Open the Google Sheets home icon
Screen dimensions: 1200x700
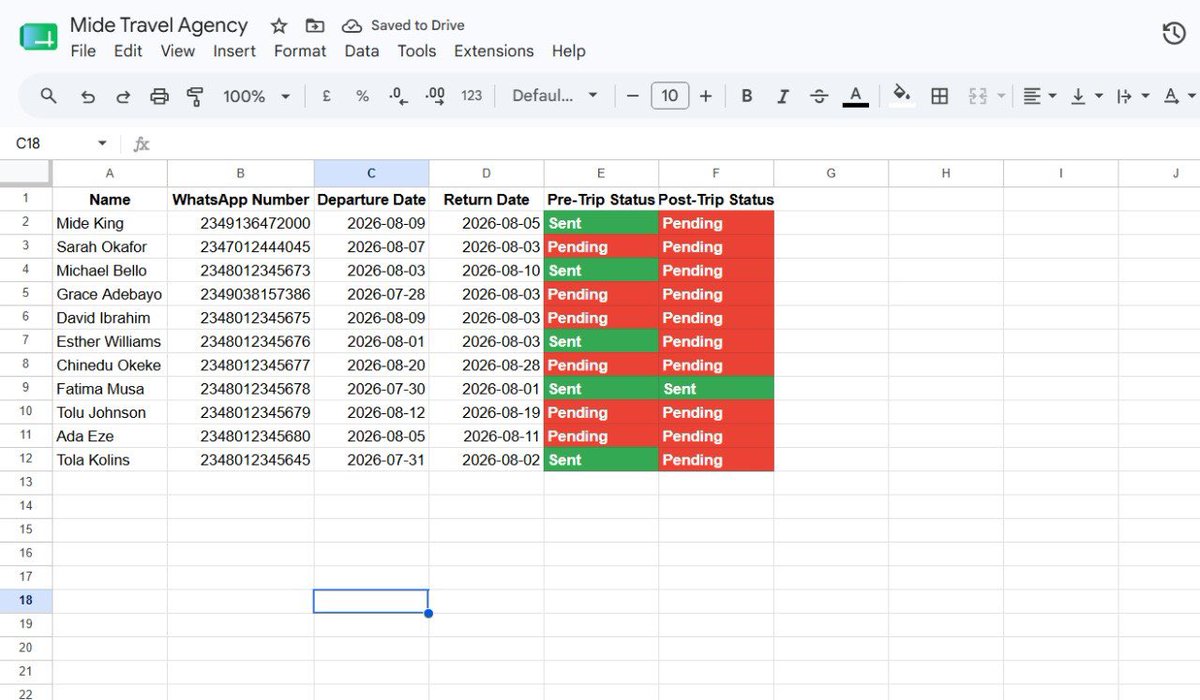[x=38, y=37]
